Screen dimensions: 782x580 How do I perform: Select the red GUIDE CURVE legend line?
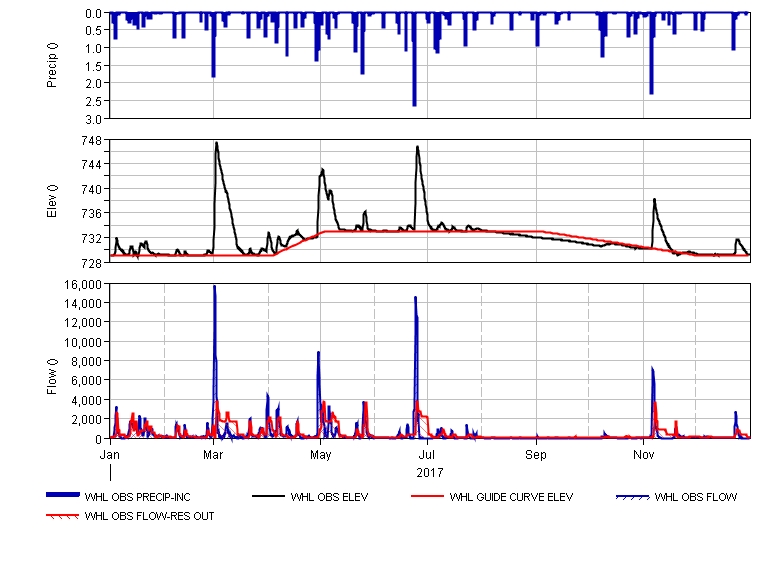coord(427,496)
